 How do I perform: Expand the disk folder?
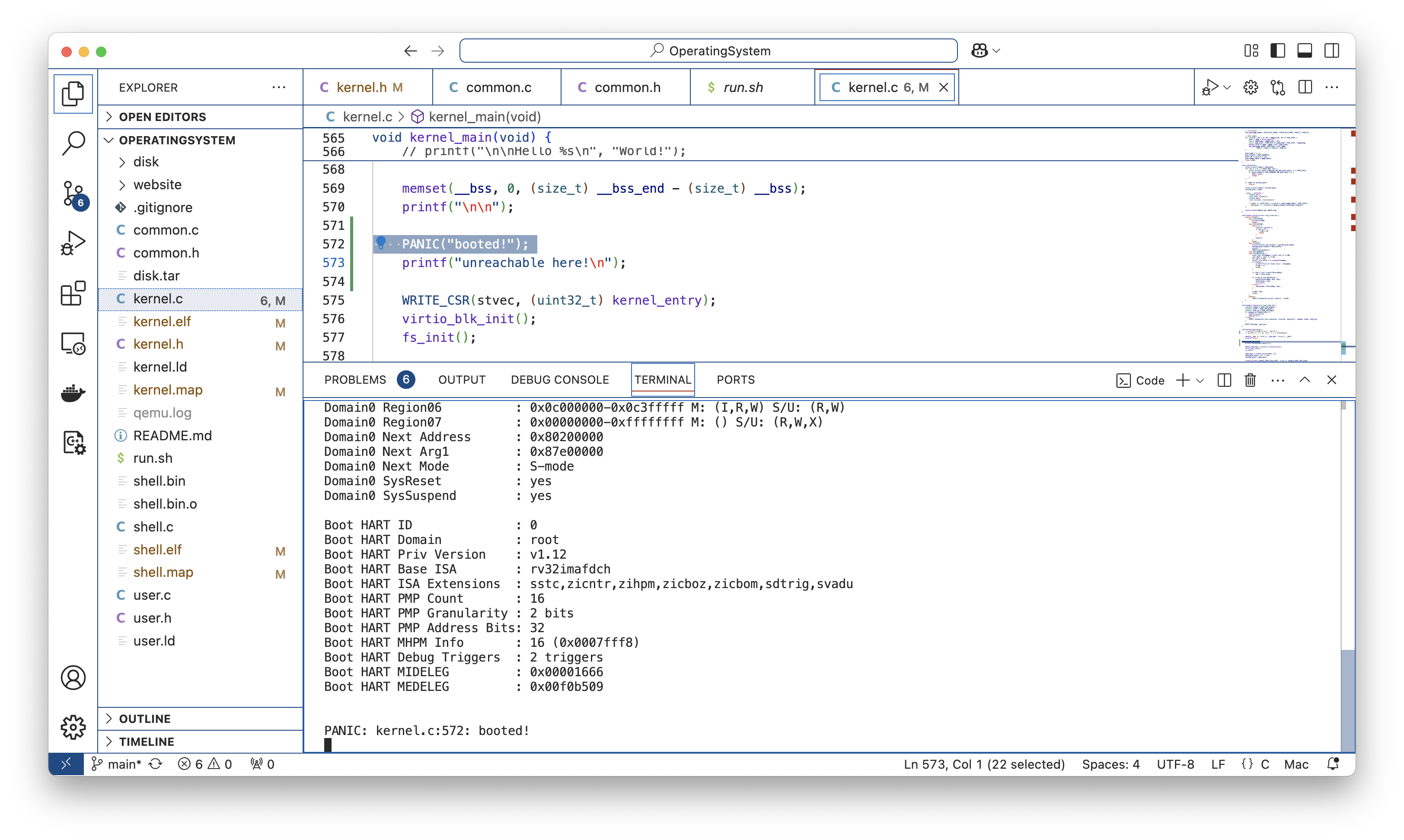(146, 162)
